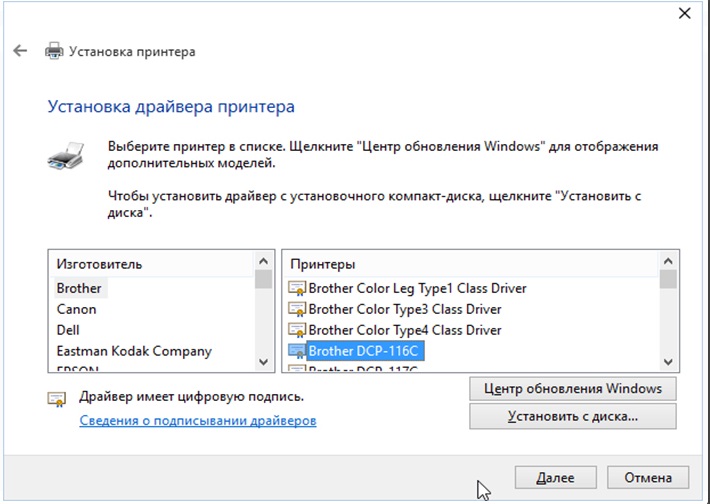
Task: Select Brother in the manufacturer list
Action: tap(79, 288)
